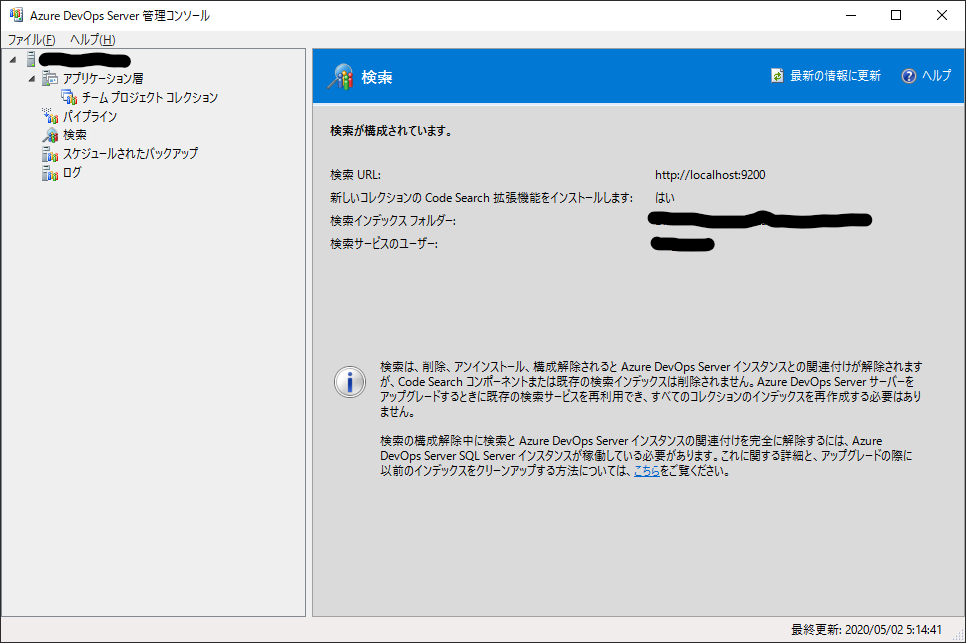Click 検索サービスのユーザー: label
The height and width of the screenshot is (643, 966).
384,244
